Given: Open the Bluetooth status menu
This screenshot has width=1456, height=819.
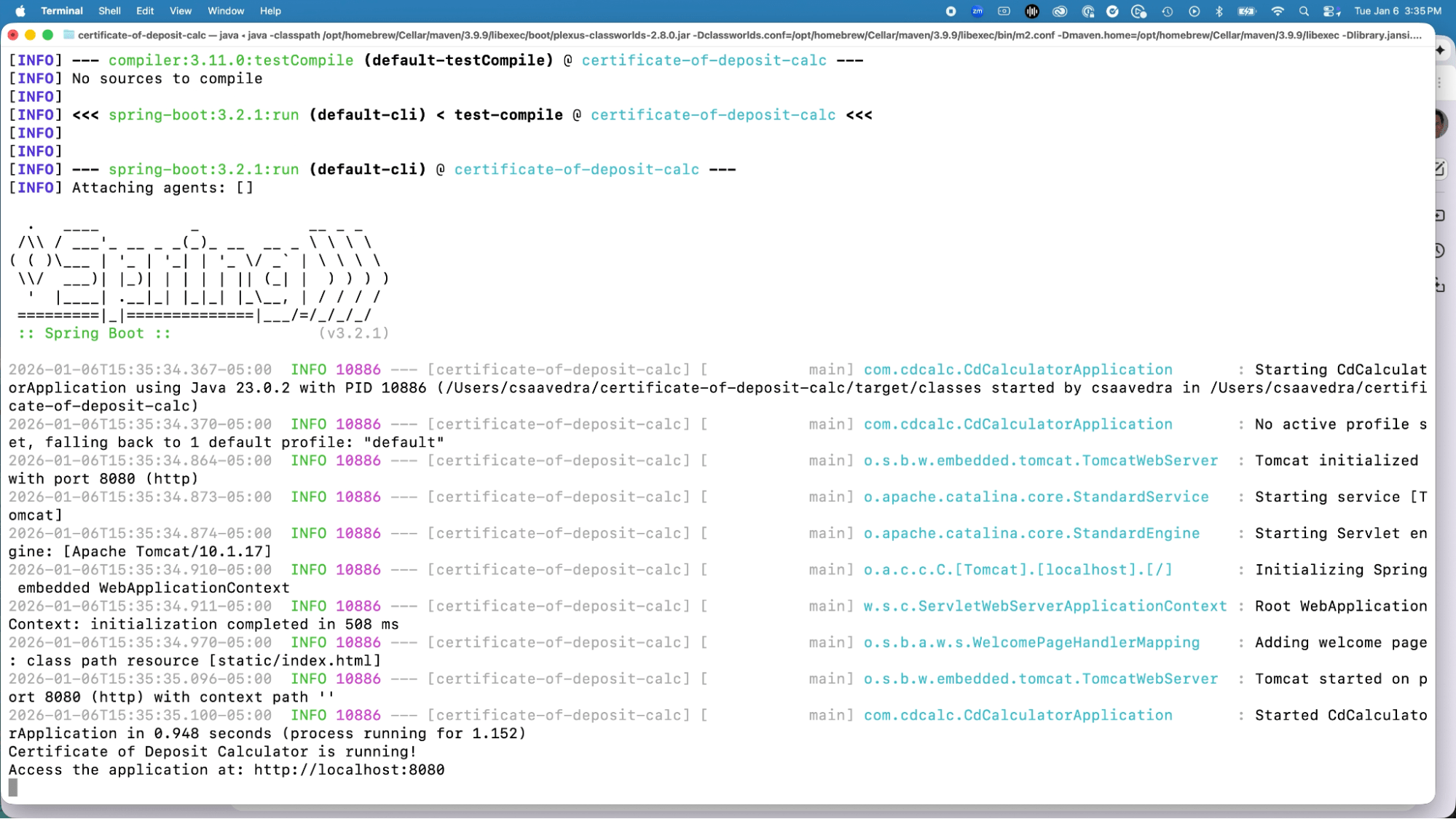Looking at the screenshot, I should click(1219, 11).
